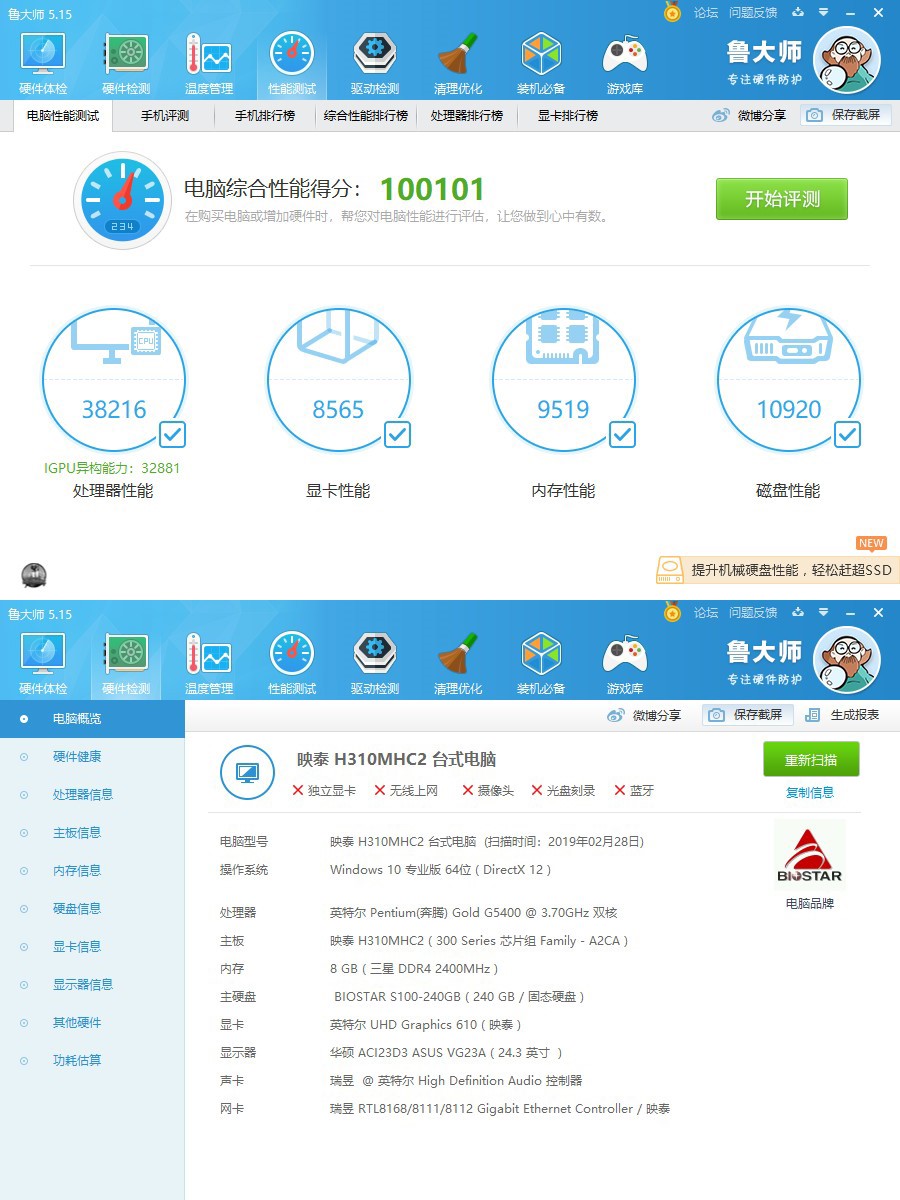Open 装机必备 in the hardware overview window toolbar
This screenshot has height=1200, width=900.
tap(541, 665)
